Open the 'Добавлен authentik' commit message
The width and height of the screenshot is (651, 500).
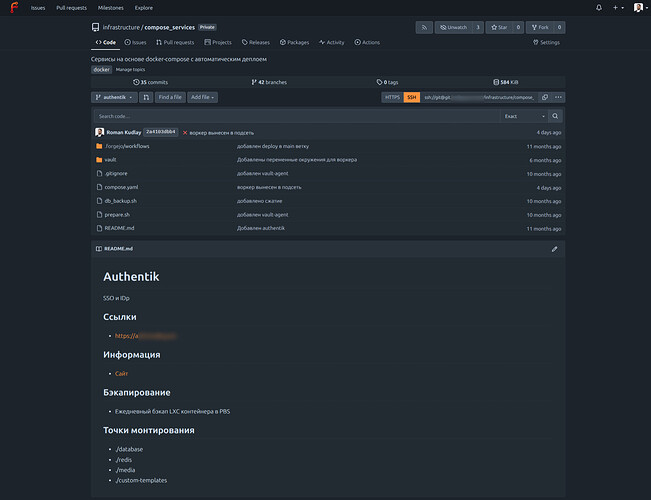tap(261, 228)
